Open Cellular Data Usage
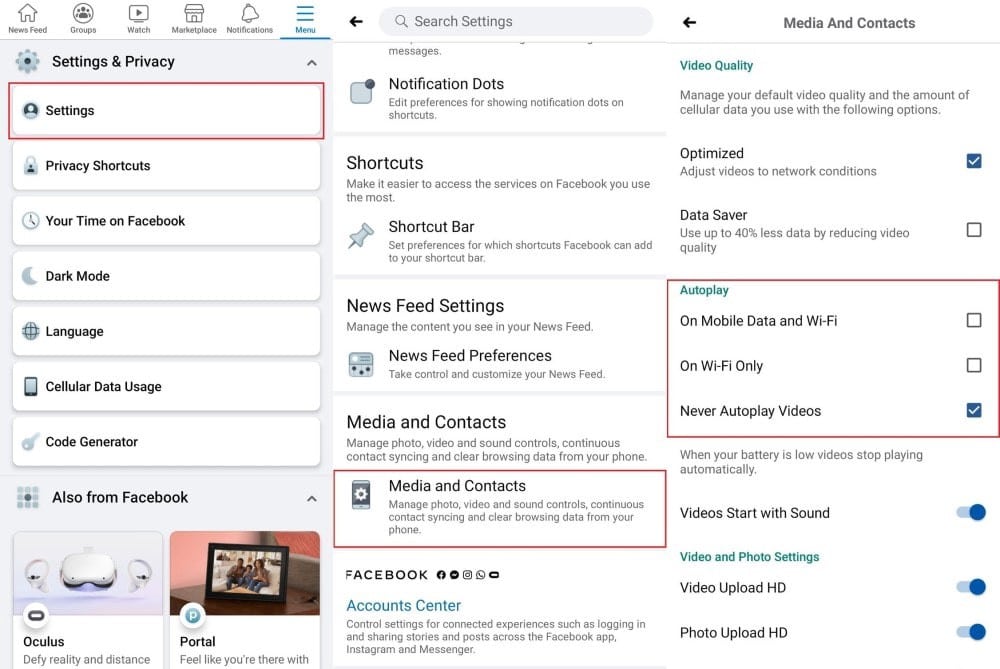The image size is (1000, 669). coord(166,386)
